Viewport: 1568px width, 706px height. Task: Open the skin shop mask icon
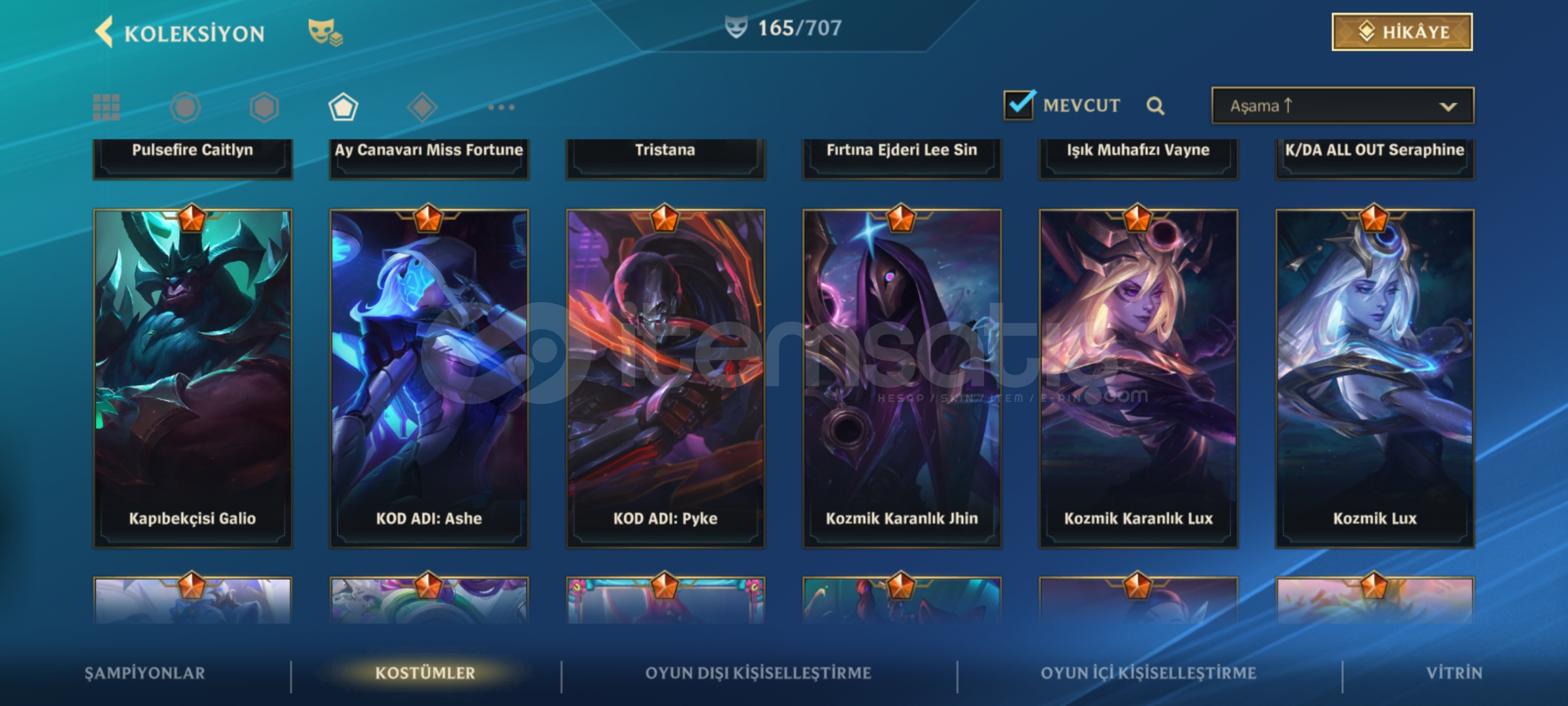(x=325, y=32)
